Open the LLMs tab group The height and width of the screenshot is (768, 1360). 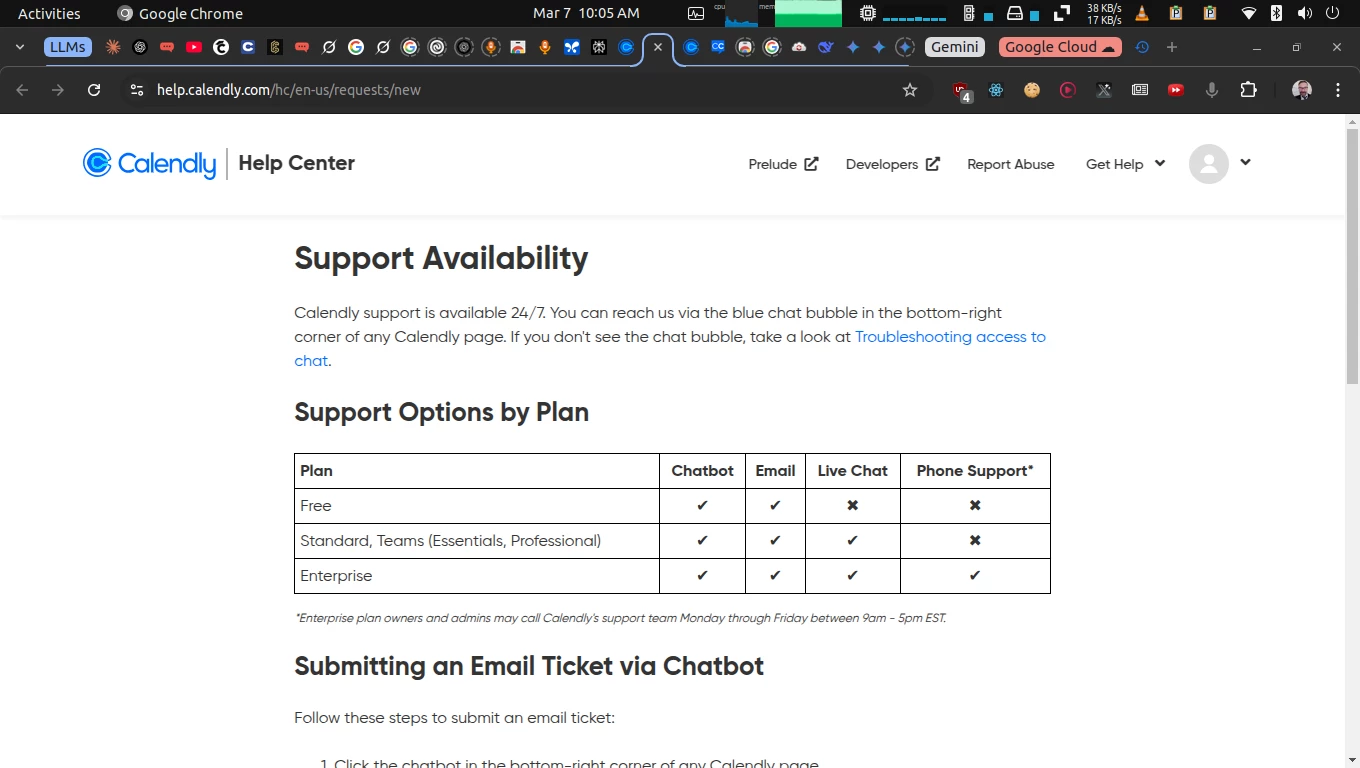(x=68, y=47)
